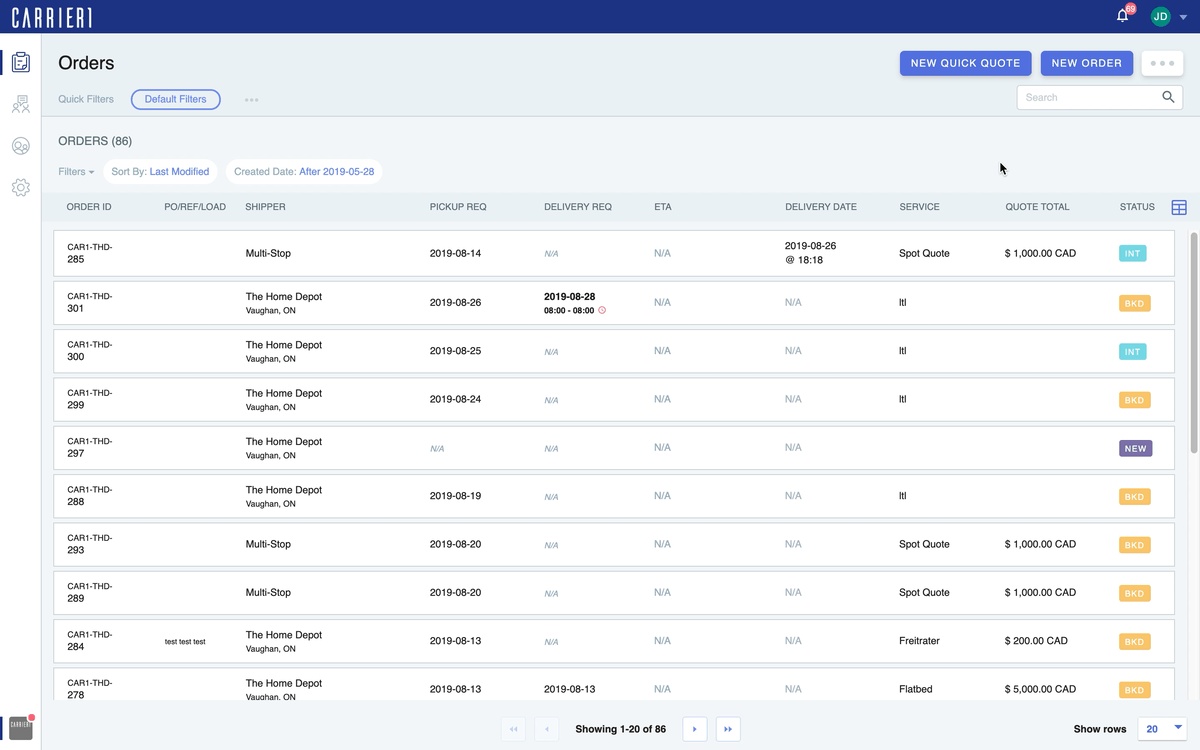
Task: Go to the previous page of results
Action: 547,729
